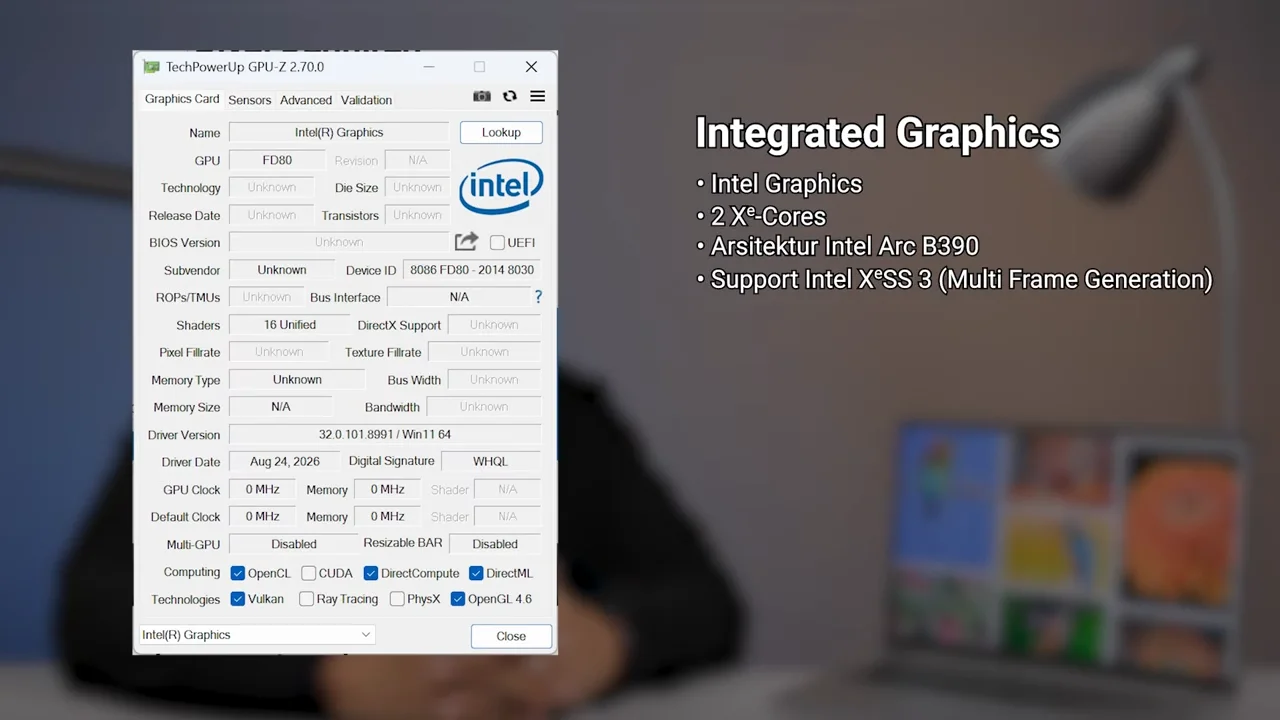The height and width of the screenshot is (720, 1280).
Task: Toggle the UEFI checkbox
Action: coord(497,242)
